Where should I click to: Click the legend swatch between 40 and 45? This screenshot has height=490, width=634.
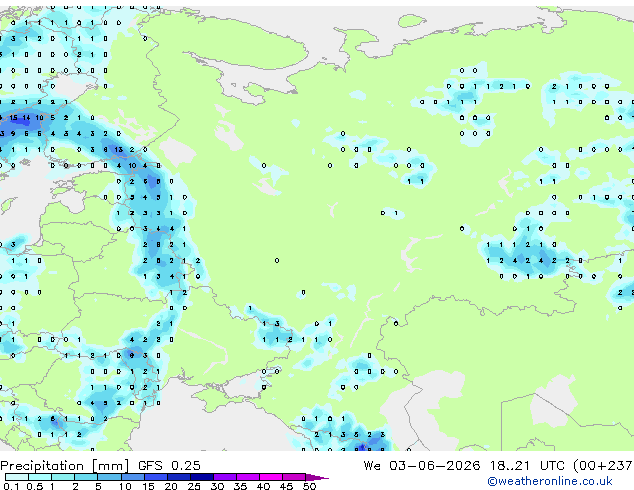(x=271, y=477)
